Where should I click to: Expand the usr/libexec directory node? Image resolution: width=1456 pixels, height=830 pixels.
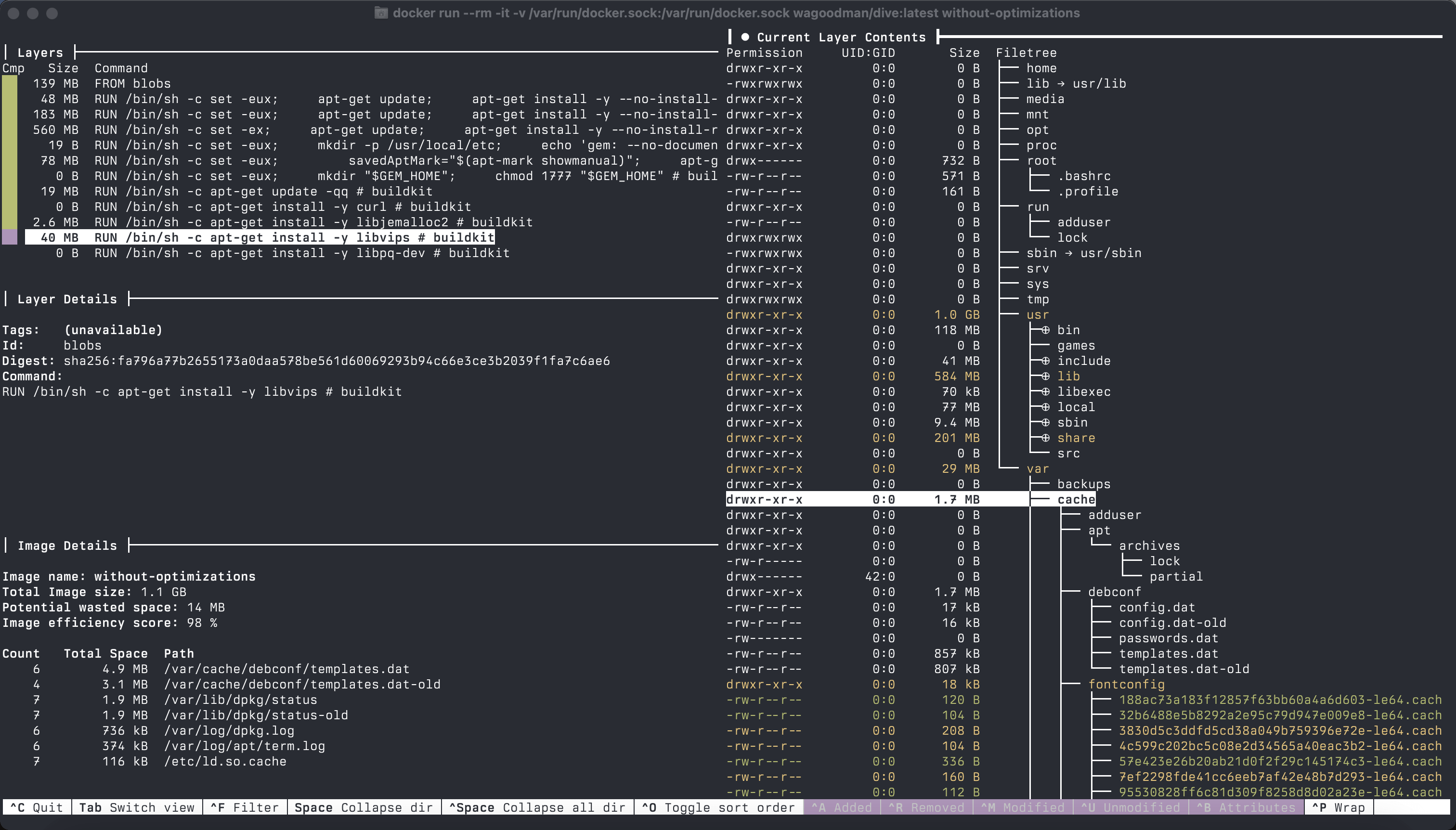point(1045,391)
